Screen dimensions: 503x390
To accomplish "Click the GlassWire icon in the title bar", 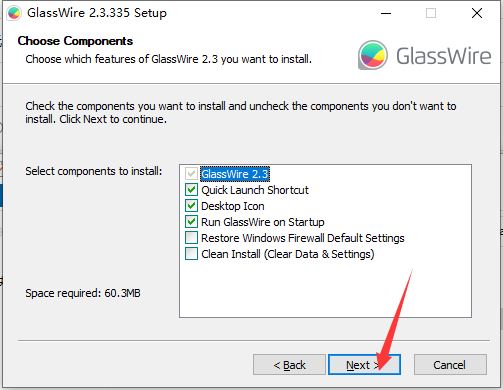I will click(14, 13).
